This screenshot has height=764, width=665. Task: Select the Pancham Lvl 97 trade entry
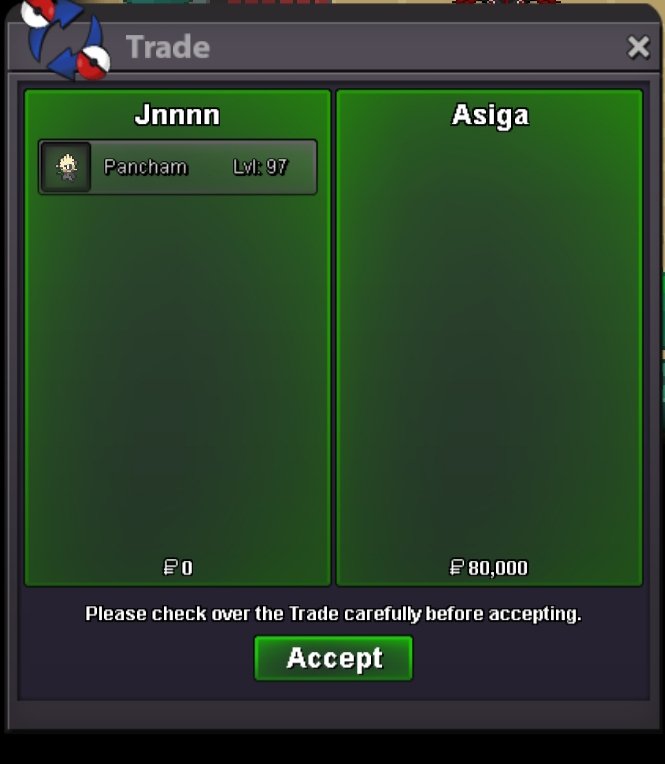point(178,167)
